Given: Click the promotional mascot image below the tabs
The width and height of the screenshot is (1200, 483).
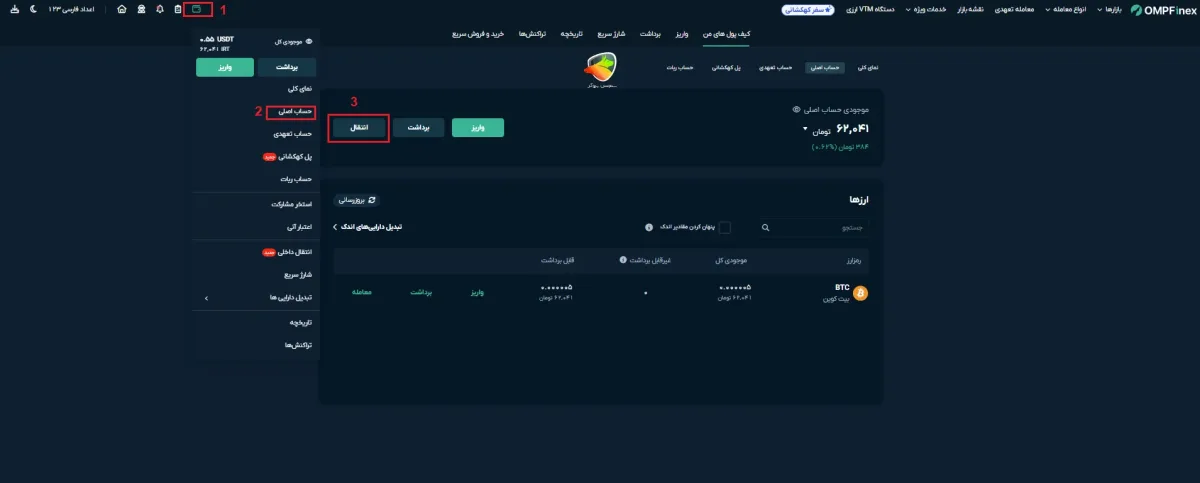Looking at the screenshot, I should (x=602, y=71).
